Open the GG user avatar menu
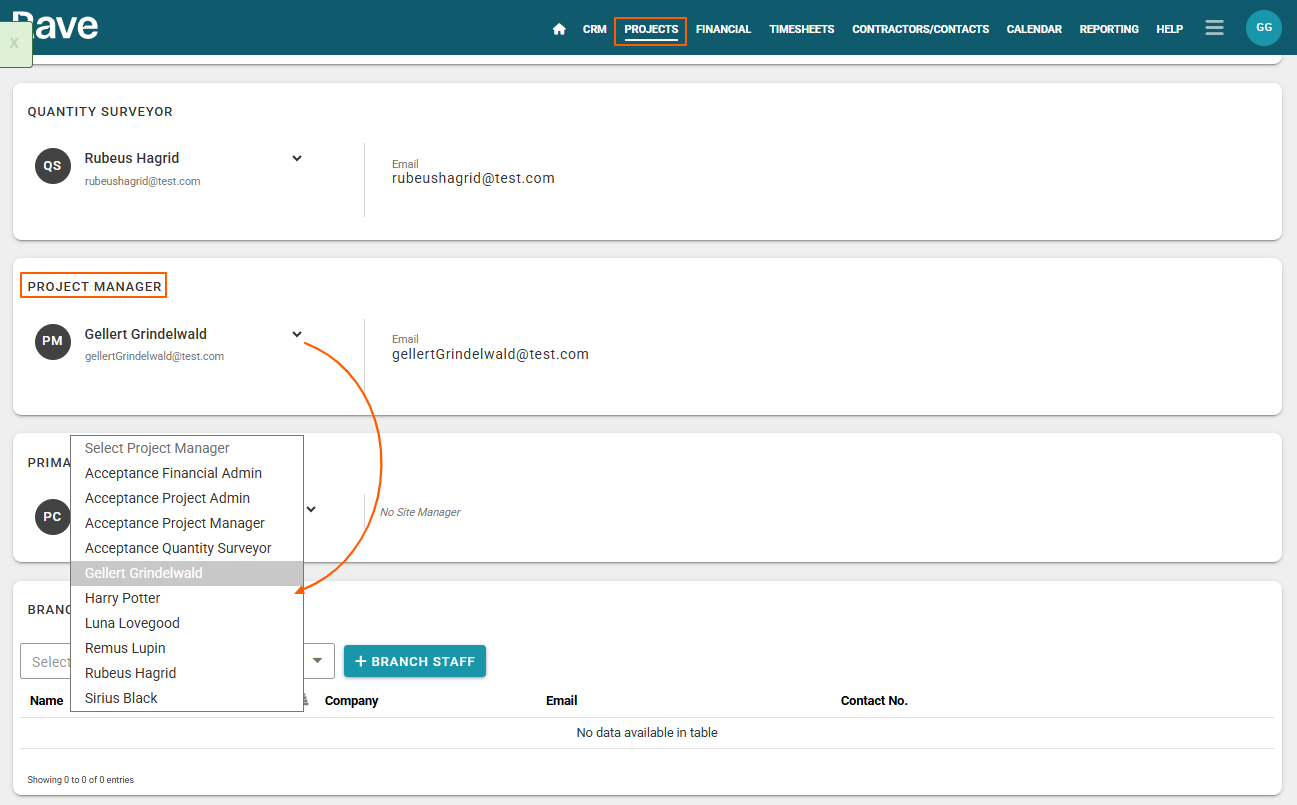Viewport: 1297px width, 805px height. [x=1264, y=28]
